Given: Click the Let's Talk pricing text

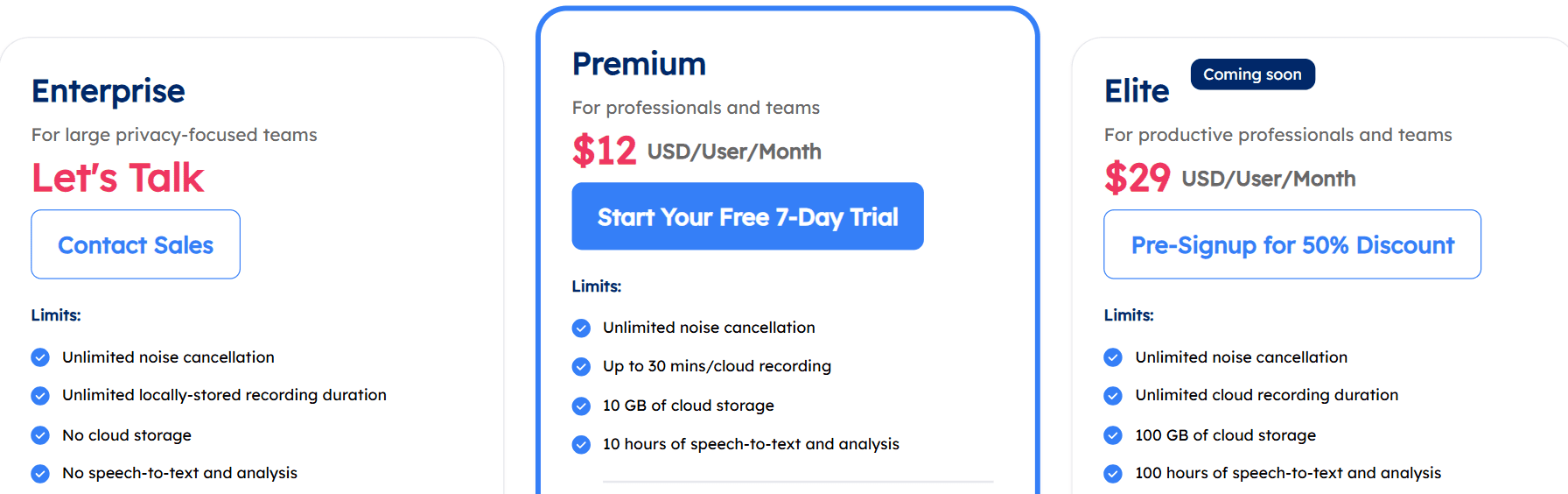Looking at the screenshot, I should 117,178.
